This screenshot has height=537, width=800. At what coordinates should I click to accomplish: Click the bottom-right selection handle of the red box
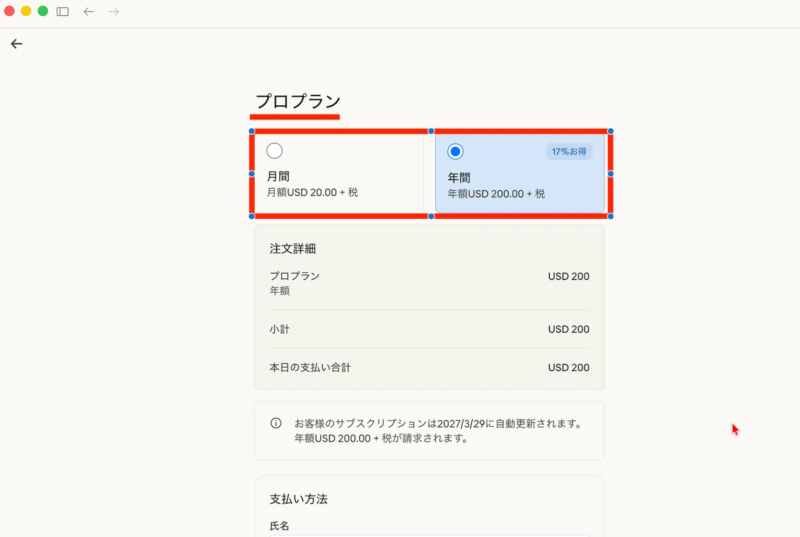[610, 216]
